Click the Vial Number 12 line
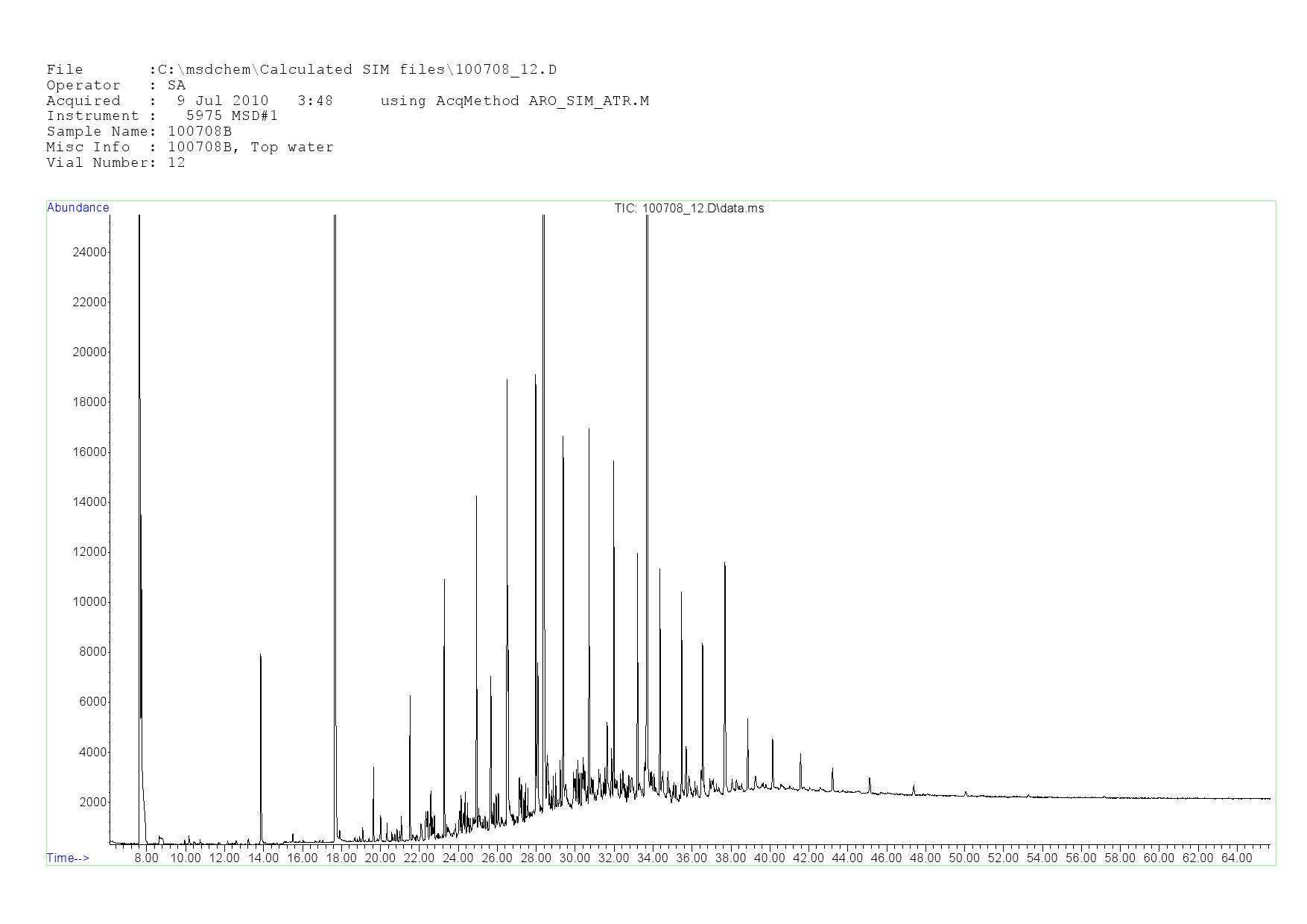The height and width of the screenshot is (924, 1307). tap(115, 163)
